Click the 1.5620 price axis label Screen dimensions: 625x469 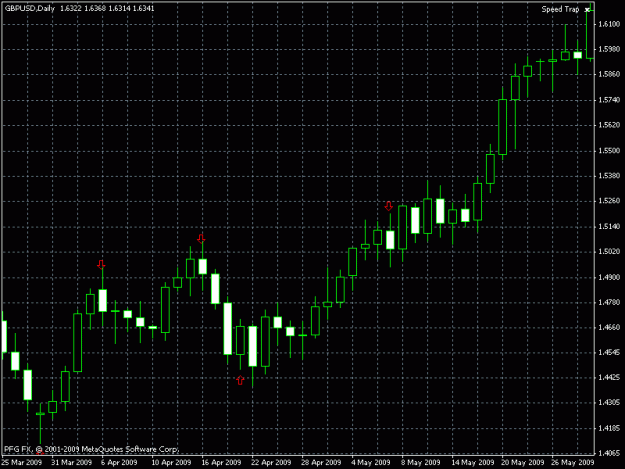[x=609, y=125]
